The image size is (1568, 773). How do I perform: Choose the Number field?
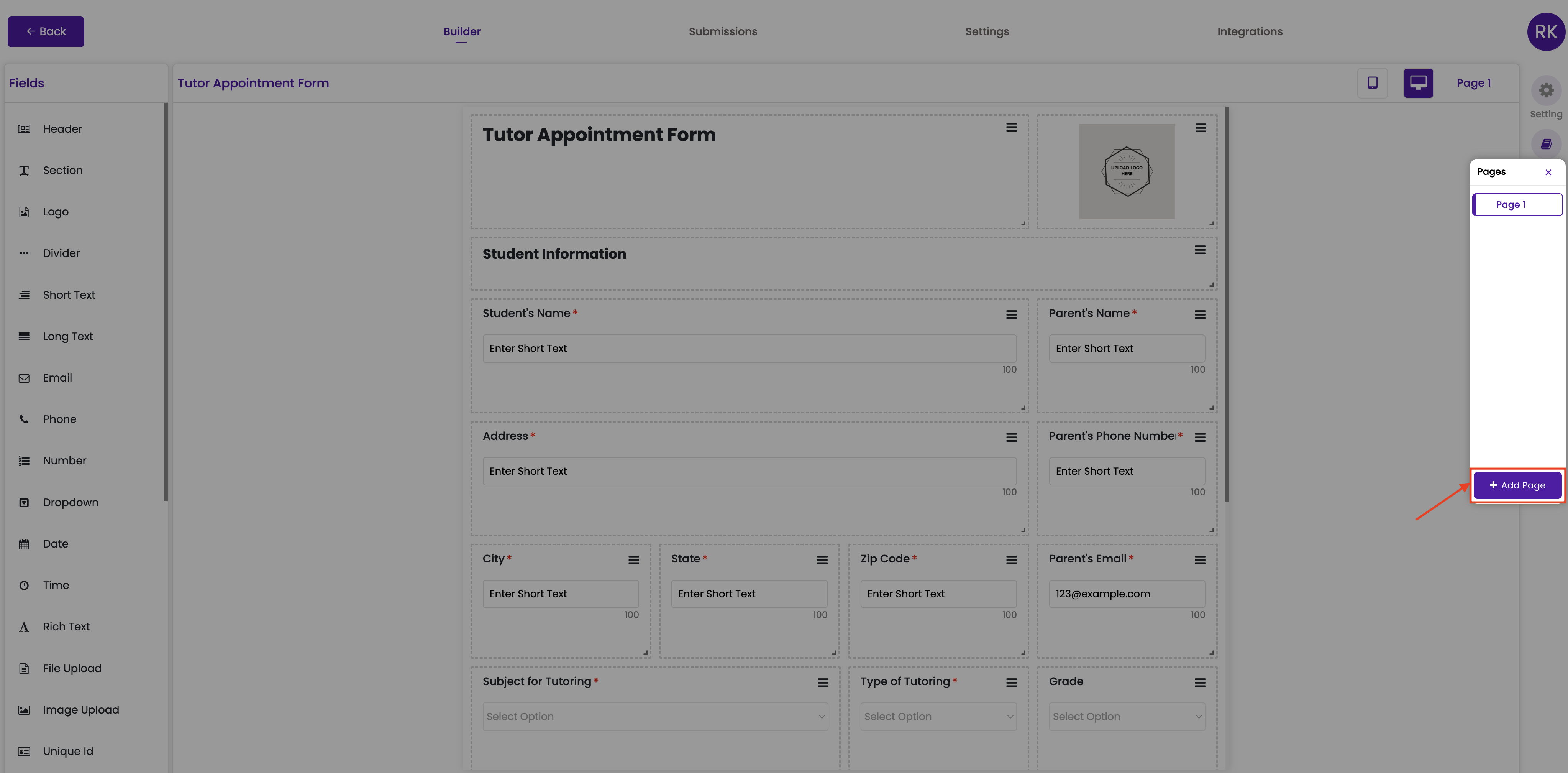coord(64,461)
